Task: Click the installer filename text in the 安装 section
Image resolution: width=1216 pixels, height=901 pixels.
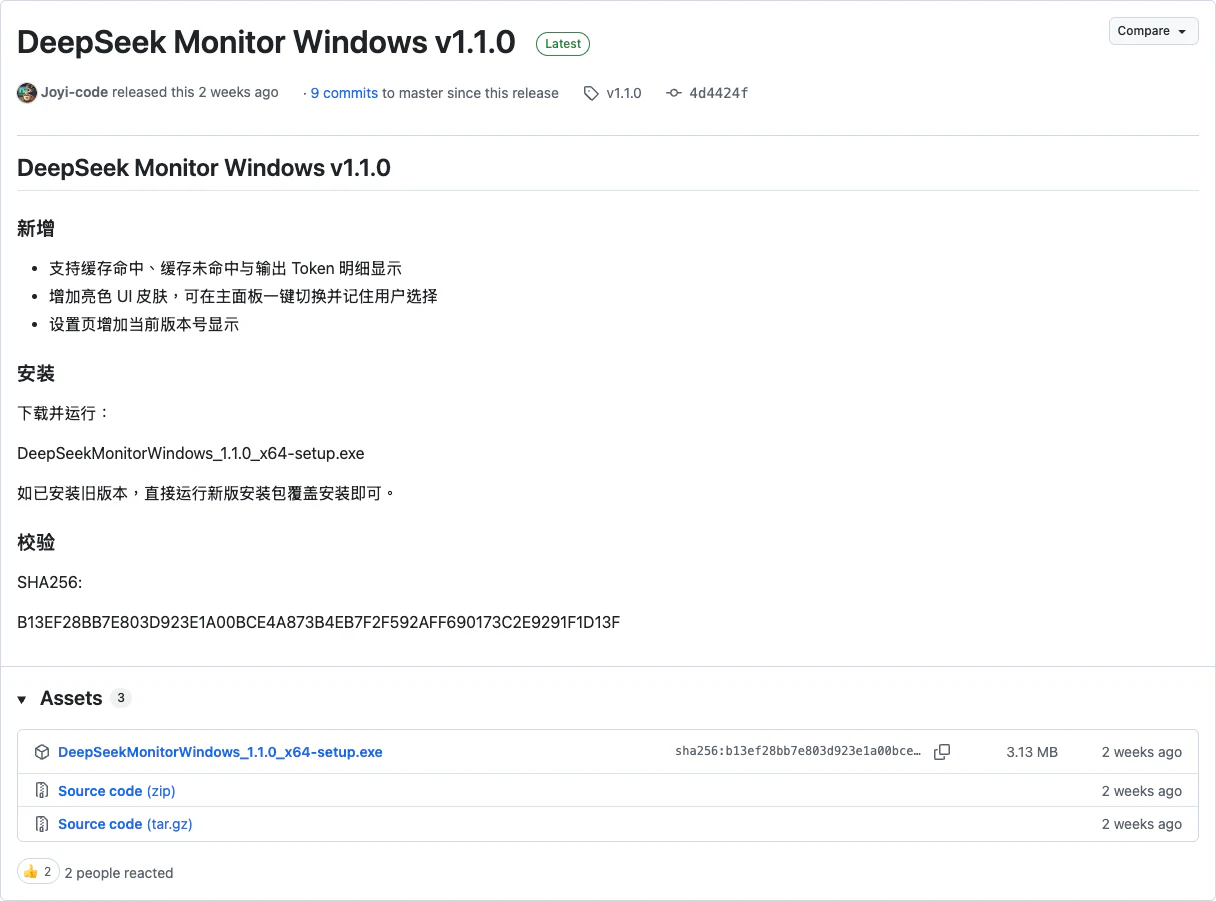Action: tap(191, 453)
